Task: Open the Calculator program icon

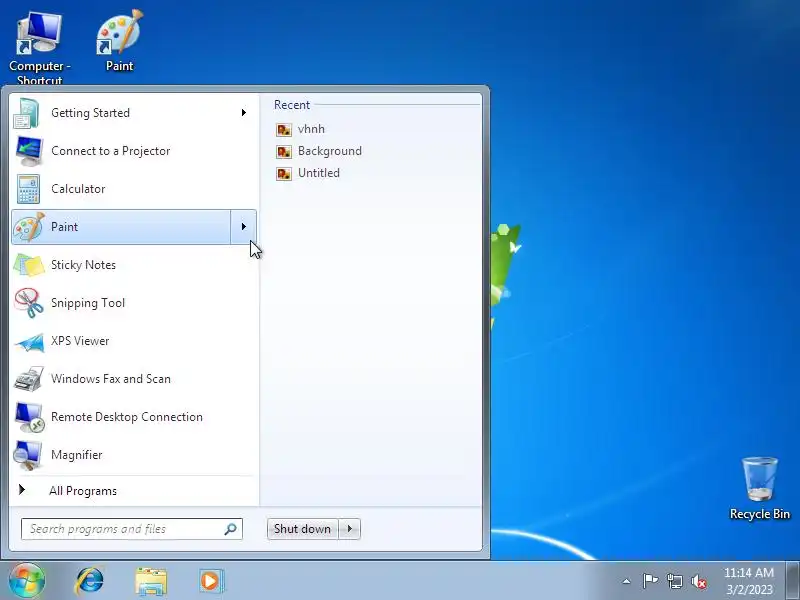Action: (28, 189)
